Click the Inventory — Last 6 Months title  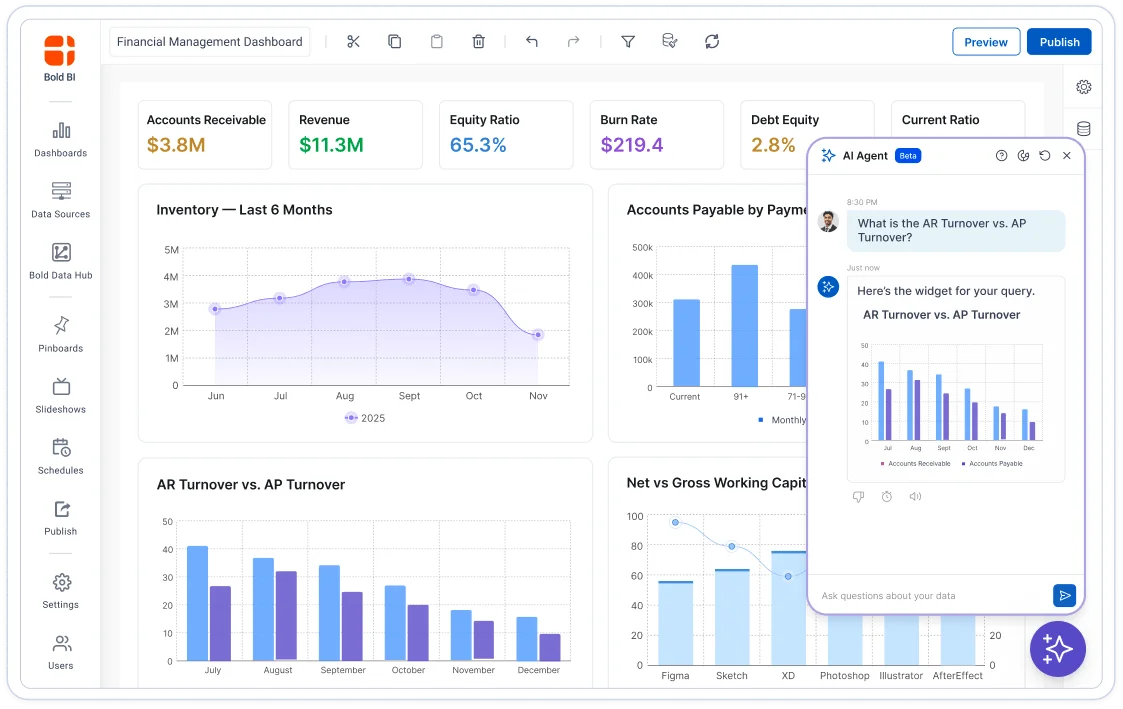244,210
